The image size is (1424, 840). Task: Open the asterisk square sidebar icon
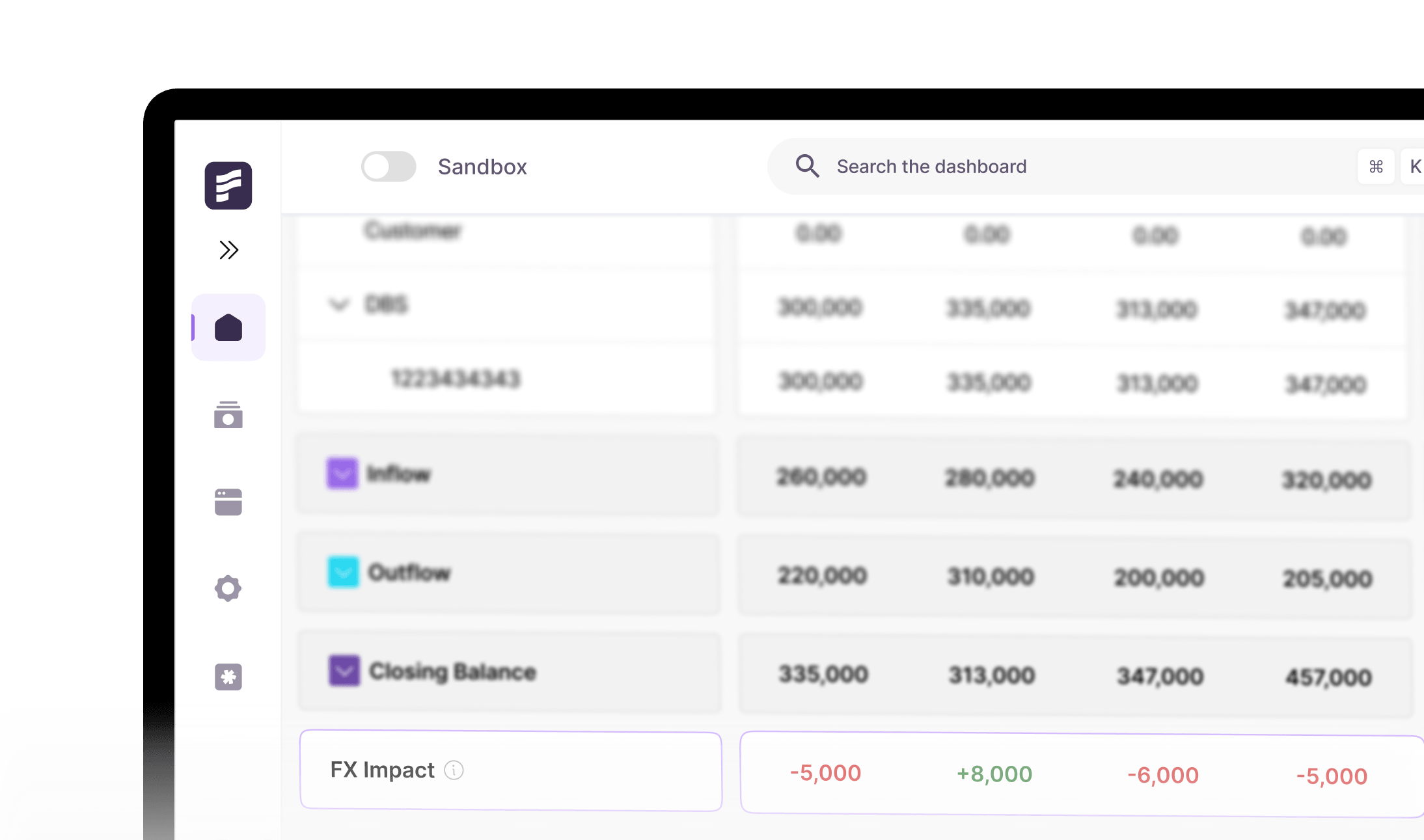[x=228, y=677]
